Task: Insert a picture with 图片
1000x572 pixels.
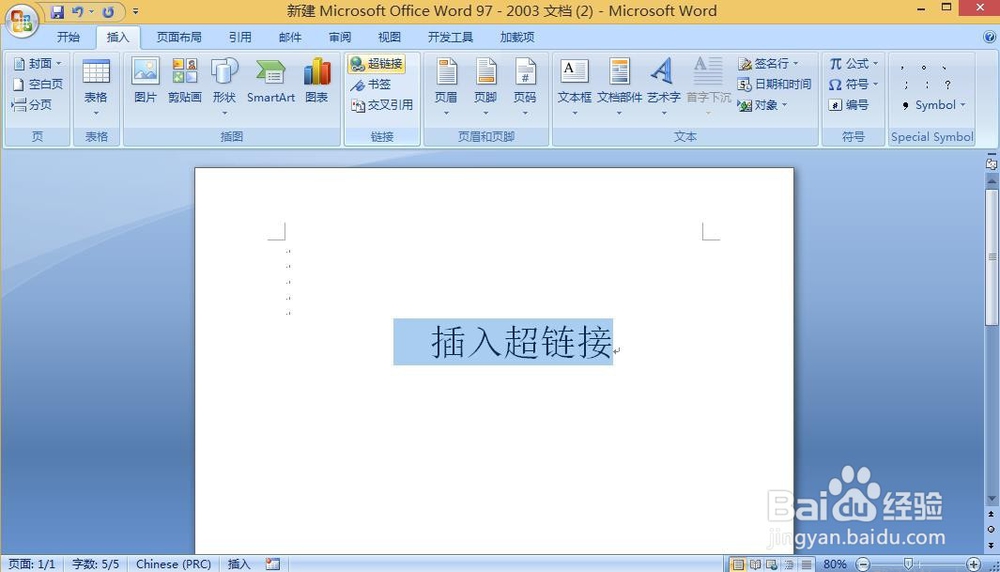Action: coord(145,80)
